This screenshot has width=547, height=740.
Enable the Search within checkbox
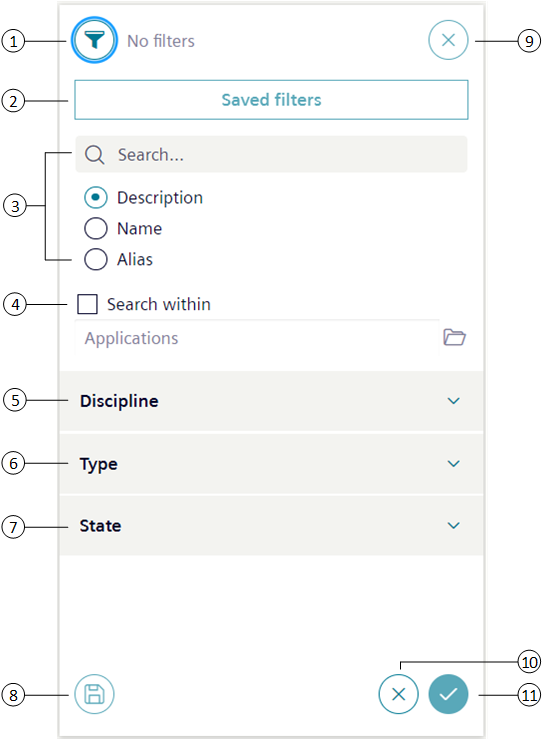[x=87, y=304]
